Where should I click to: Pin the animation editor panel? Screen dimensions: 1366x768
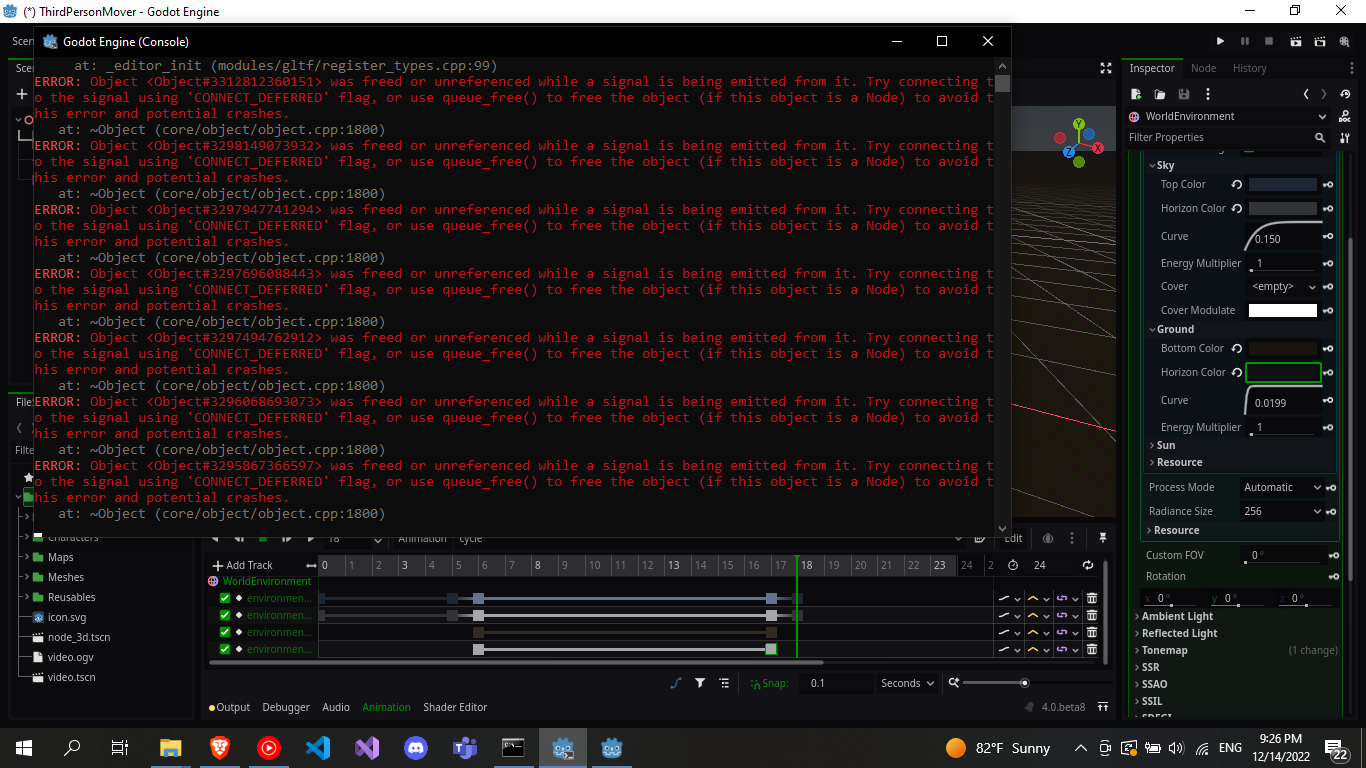(1103, 538)
